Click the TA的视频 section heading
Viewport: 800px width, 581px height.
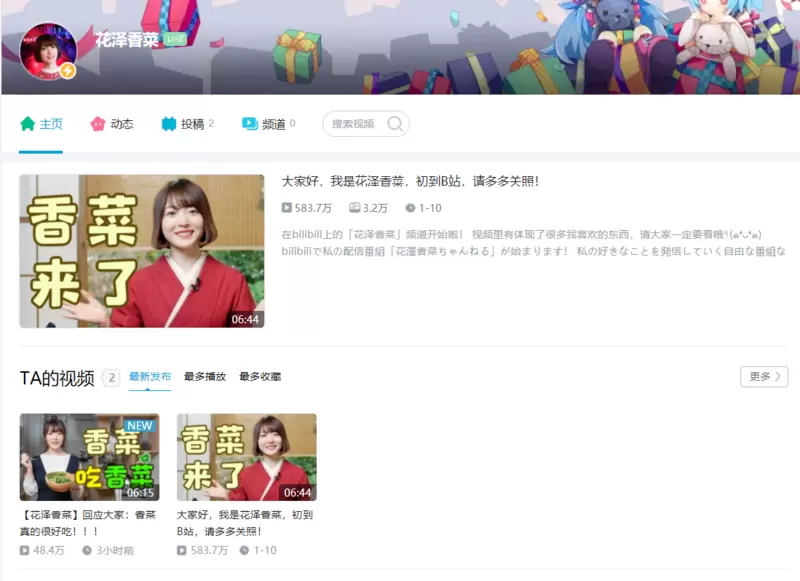[x=57, y=378]
